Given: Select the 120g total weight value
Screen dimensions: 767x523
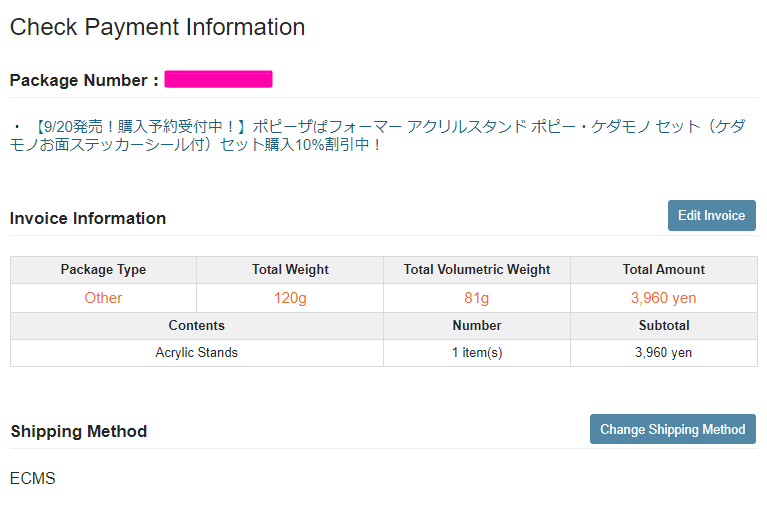Looking at the screenshot, I should coord(290,298).
